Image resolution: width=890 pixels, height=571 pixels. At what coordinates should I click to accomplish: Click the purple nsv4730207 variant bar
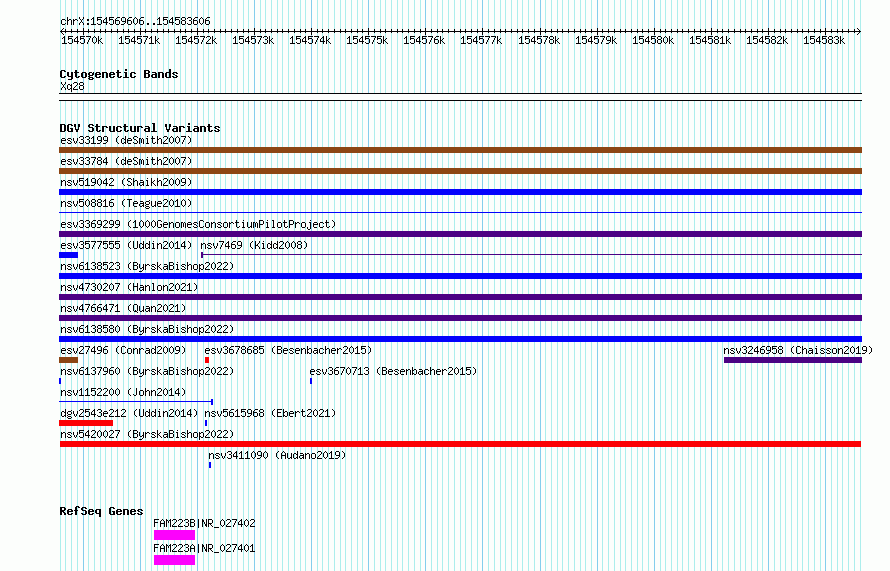(x=460, y=297)
